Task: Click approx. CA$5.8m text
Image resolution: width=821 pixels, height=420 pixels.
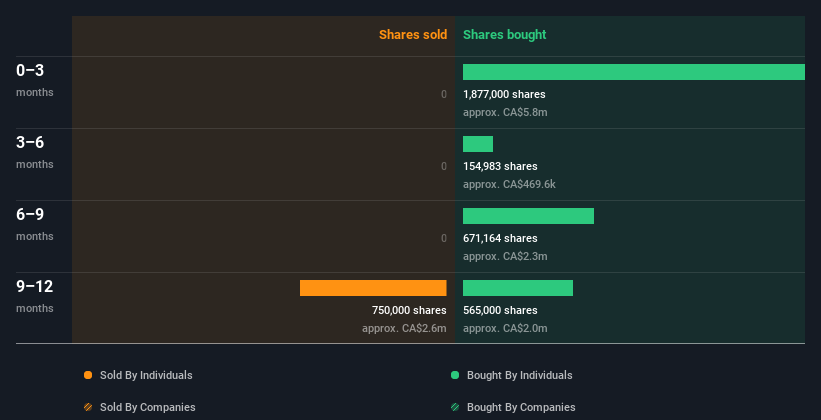Action: click(x=505, y=112)
